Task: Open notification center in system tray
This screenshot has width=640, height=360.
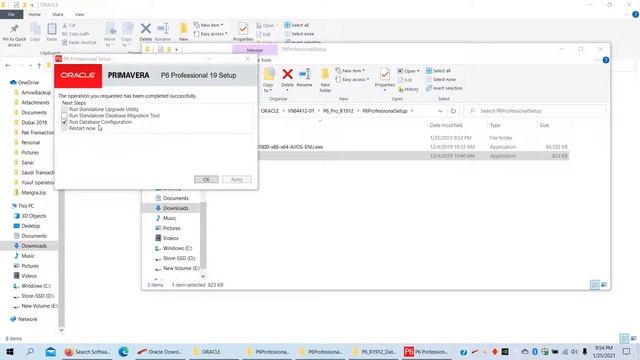Action: 627,351
